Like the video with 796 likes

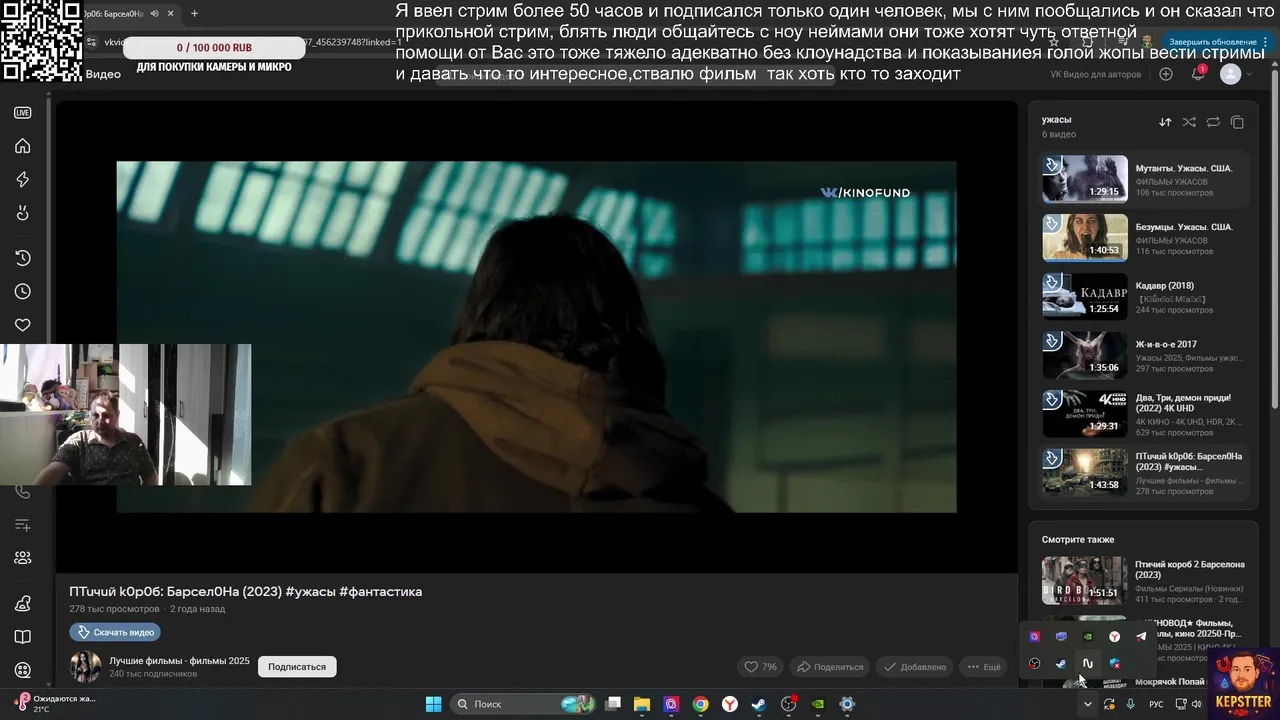pos(760,667)
